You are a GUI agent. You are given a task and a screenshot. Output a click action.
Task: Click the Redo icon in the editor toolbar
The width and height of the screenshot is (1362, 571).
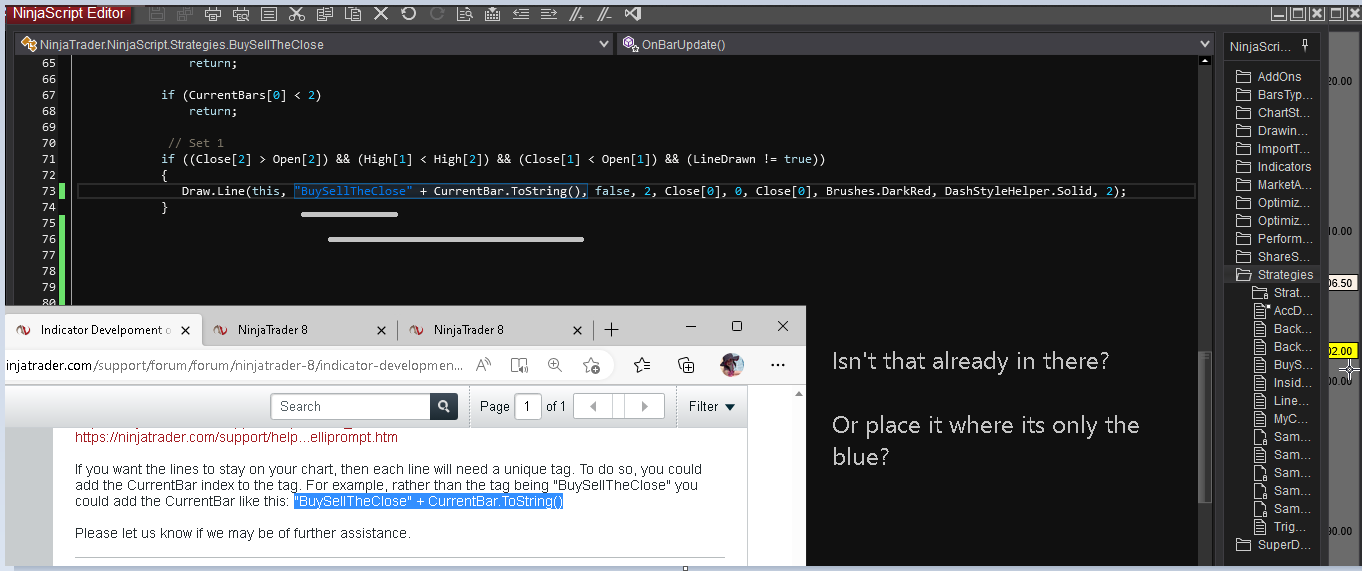(x=437, y=14)
